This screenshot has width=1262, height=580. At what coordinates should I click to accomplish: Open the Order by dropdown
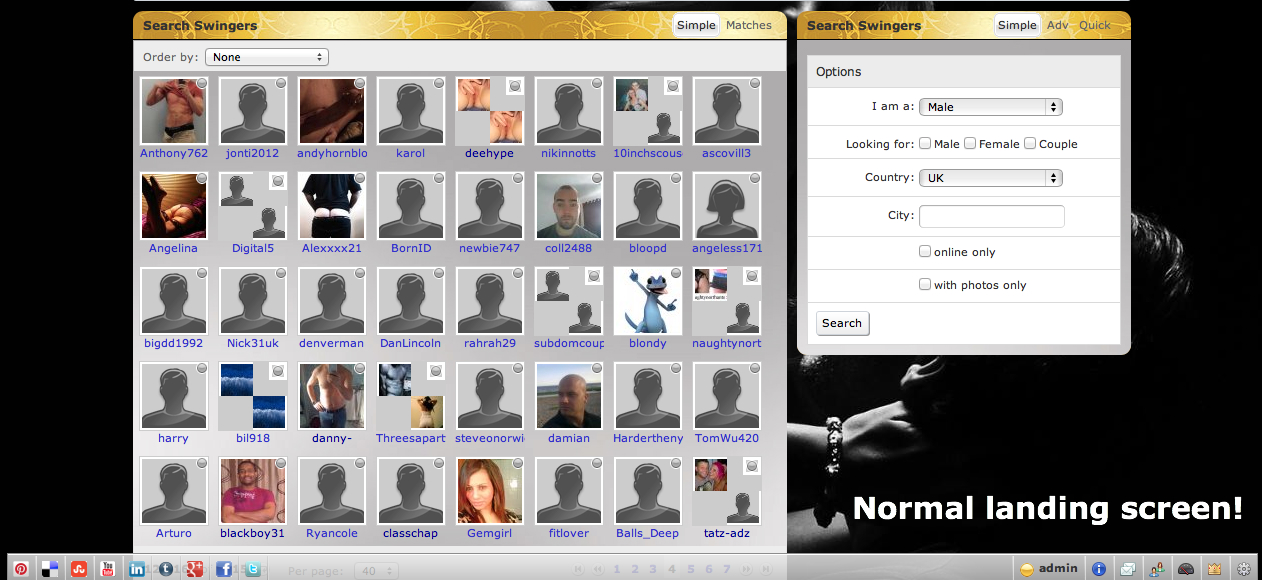pos(267,57)
